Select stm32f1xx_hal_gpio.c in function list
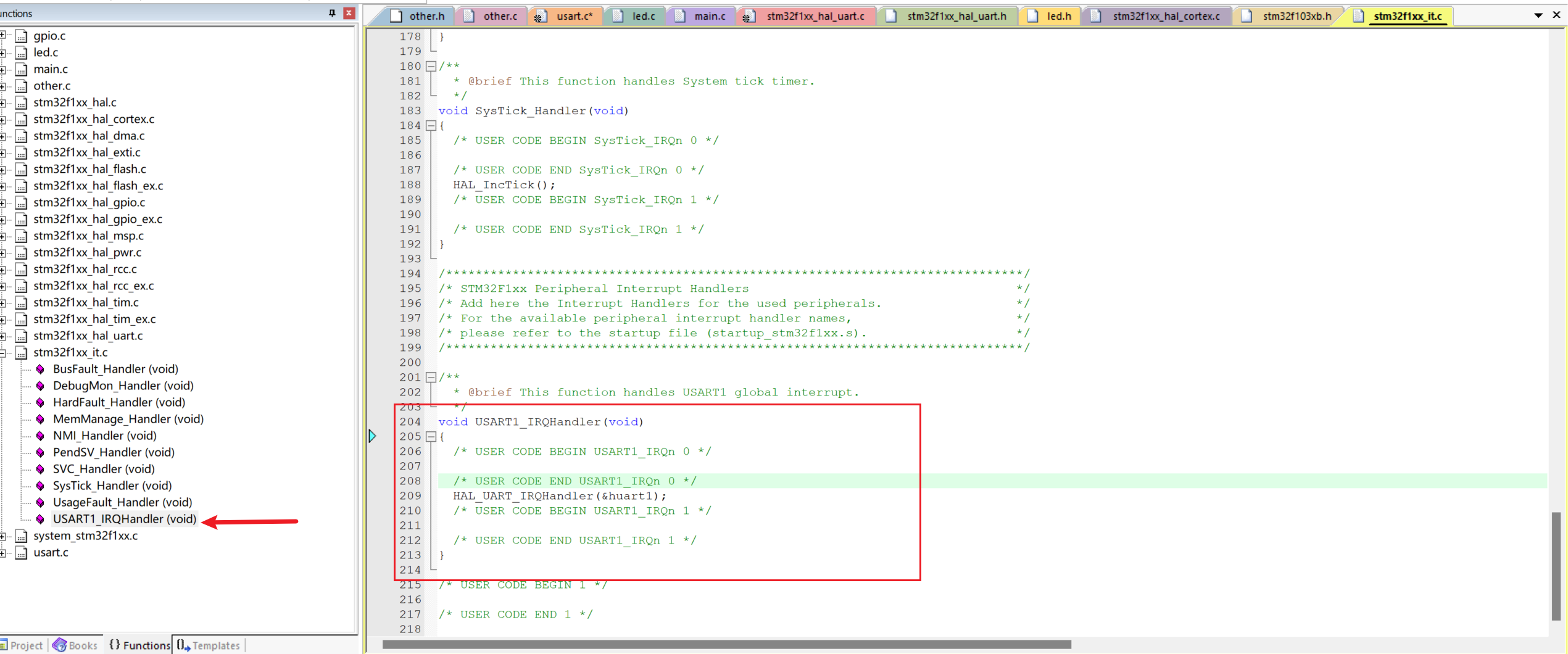1568x654 pixels. (89, 202)
